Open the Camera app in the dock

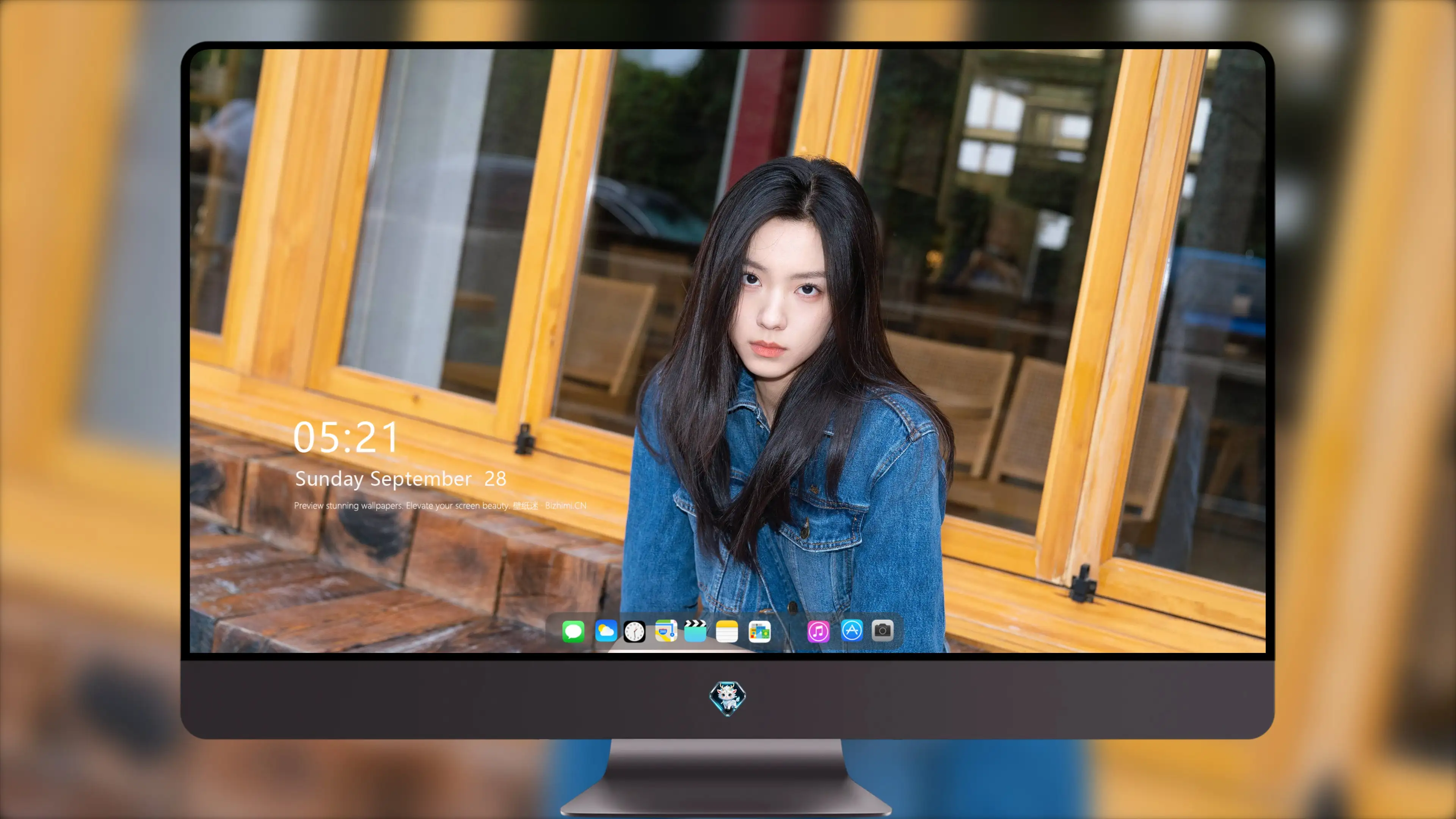882,630
